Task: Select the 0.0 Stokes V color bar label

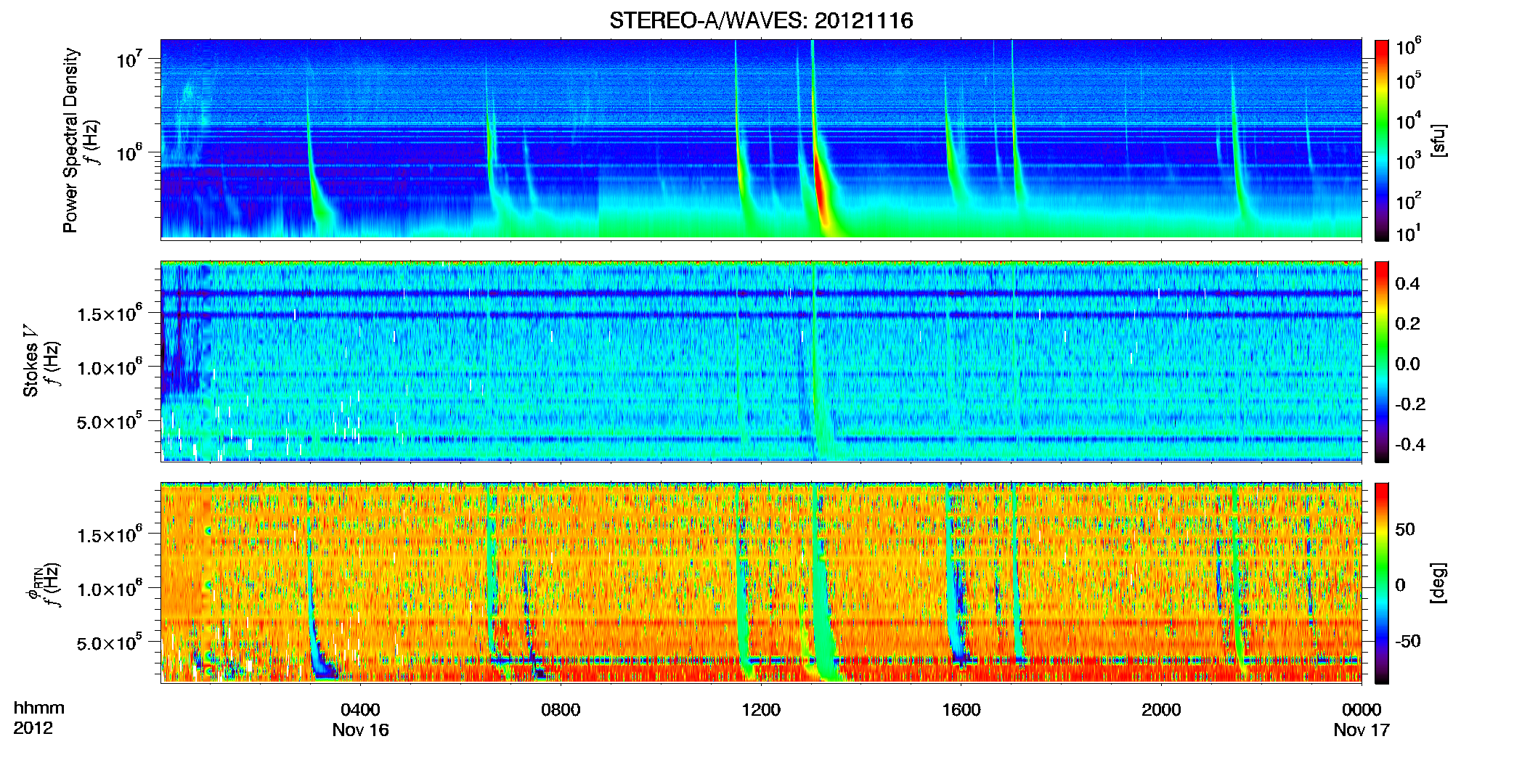Action: [1407, 364]
